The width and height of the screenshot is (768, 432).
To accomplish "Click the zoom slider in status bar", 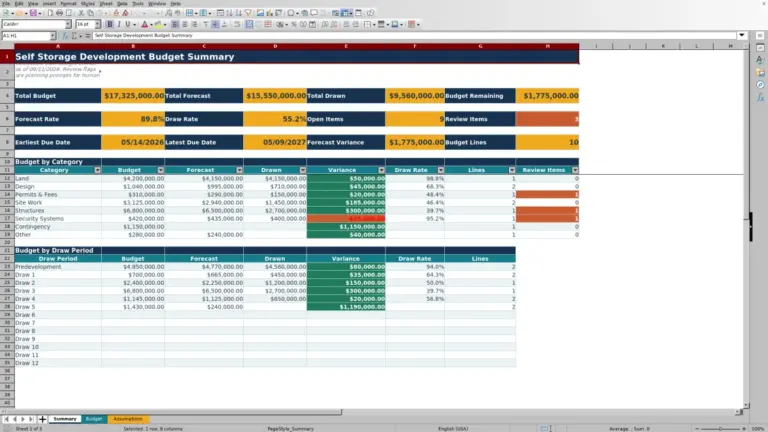I will click(x=720, y=429).
